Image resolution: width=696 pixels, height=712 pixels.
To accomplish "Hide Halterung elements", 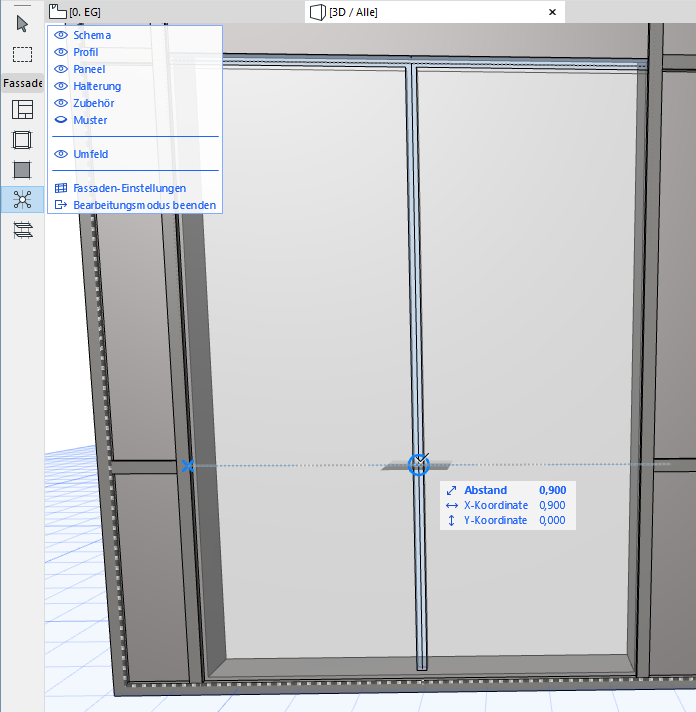I will click(x=61, y=86).
